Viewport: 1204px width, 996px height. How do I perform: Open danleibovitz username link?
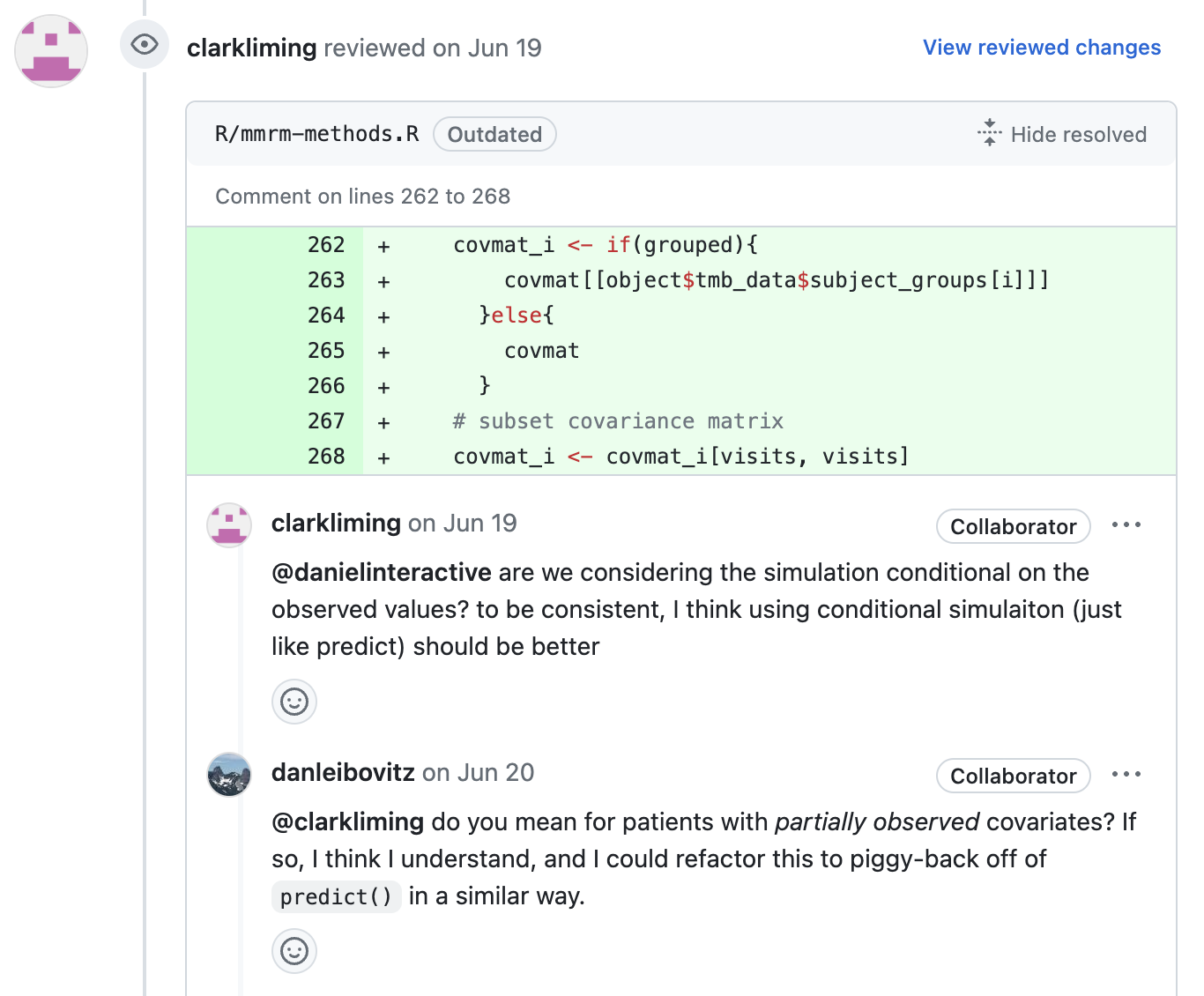point(343,773)
